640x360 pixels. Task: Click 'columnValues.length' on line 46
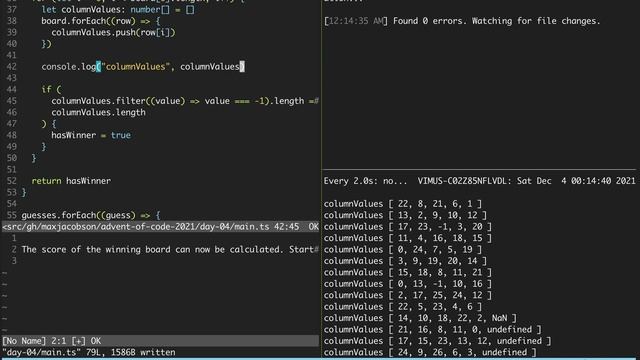[98, 112]
